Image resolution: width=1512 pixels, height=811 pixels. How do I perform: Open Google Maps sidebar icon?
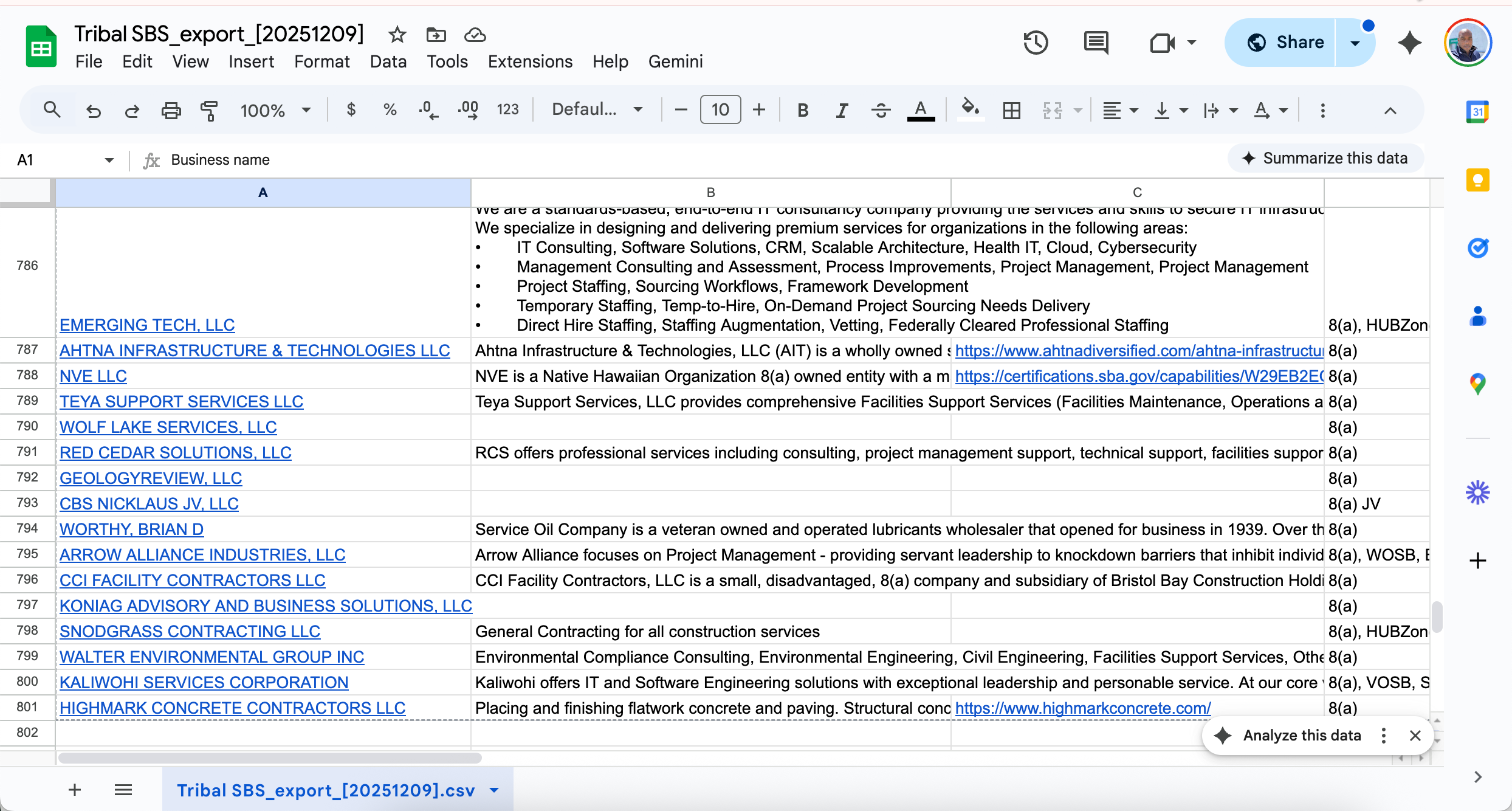click(x=1477, y=384)
